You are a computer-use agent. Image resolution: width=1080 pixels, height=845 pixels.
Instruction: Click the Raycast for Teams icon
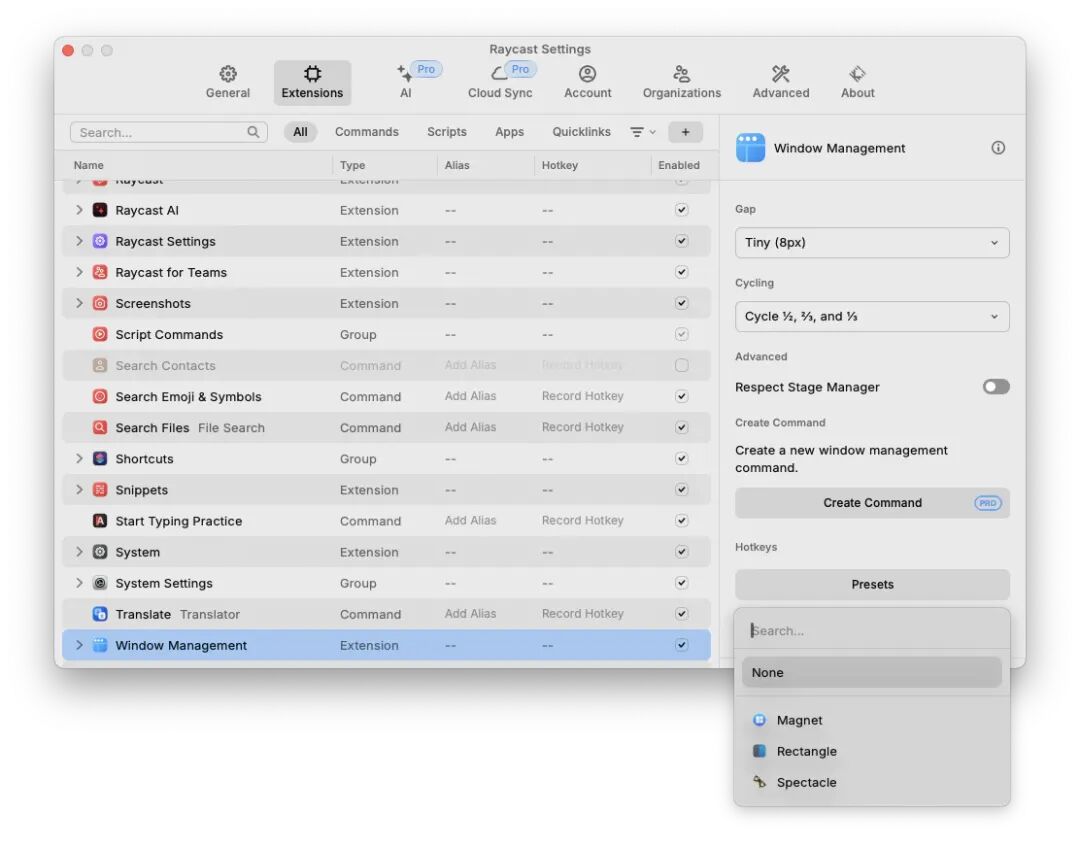click(x=100, y=272)
